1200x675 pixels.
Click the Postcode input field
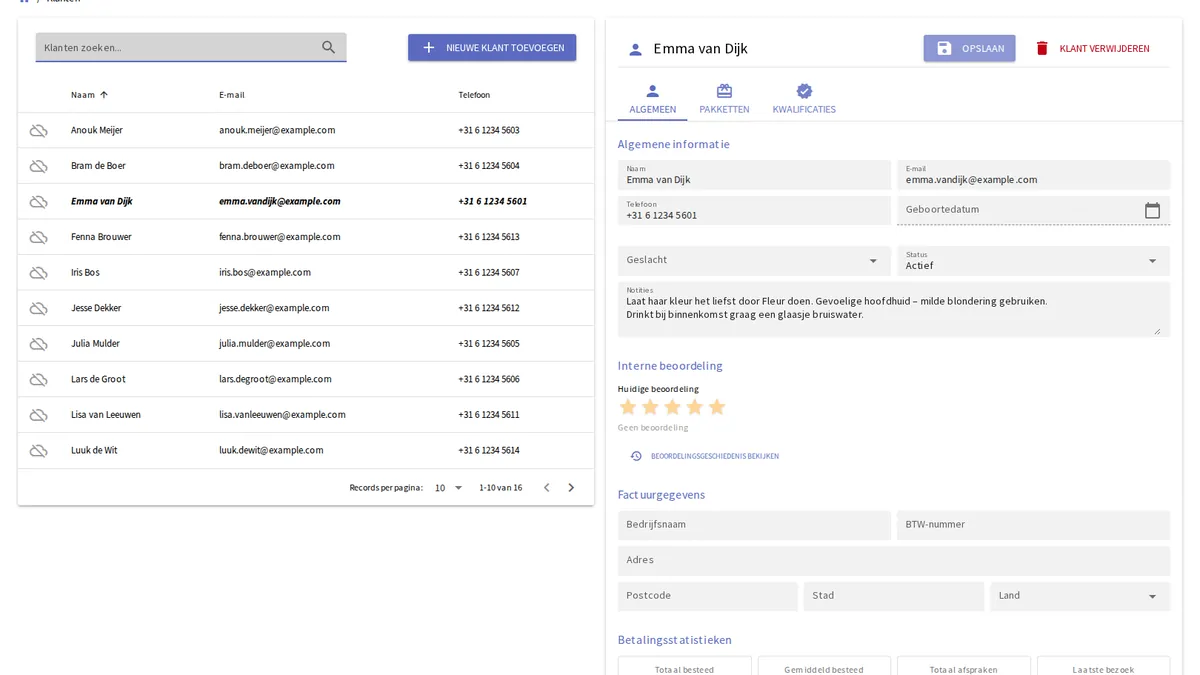pos(708,596)
